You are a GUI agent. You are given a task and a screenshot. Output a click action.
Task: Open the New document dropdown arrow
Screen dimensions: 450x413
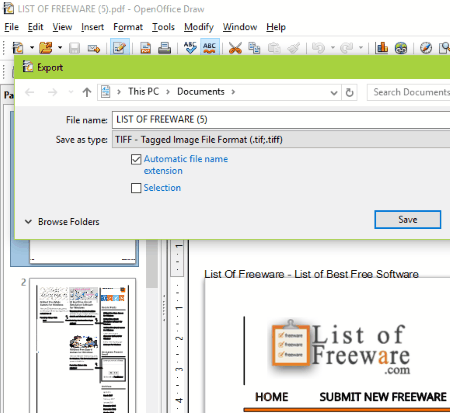click(32, 48)
